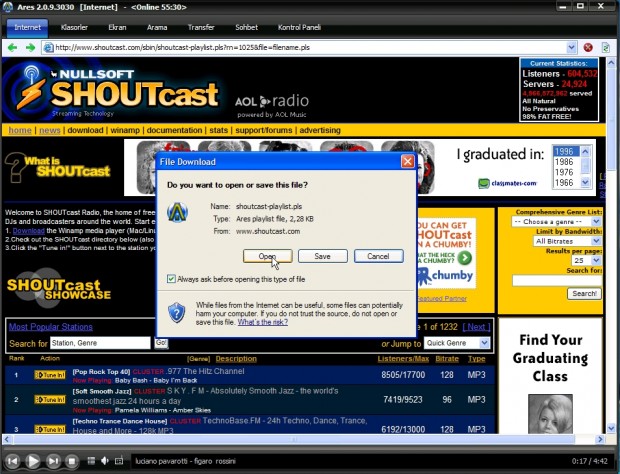Sort stations by Bitrate column

pyautogui.click(x=447, y=359)
